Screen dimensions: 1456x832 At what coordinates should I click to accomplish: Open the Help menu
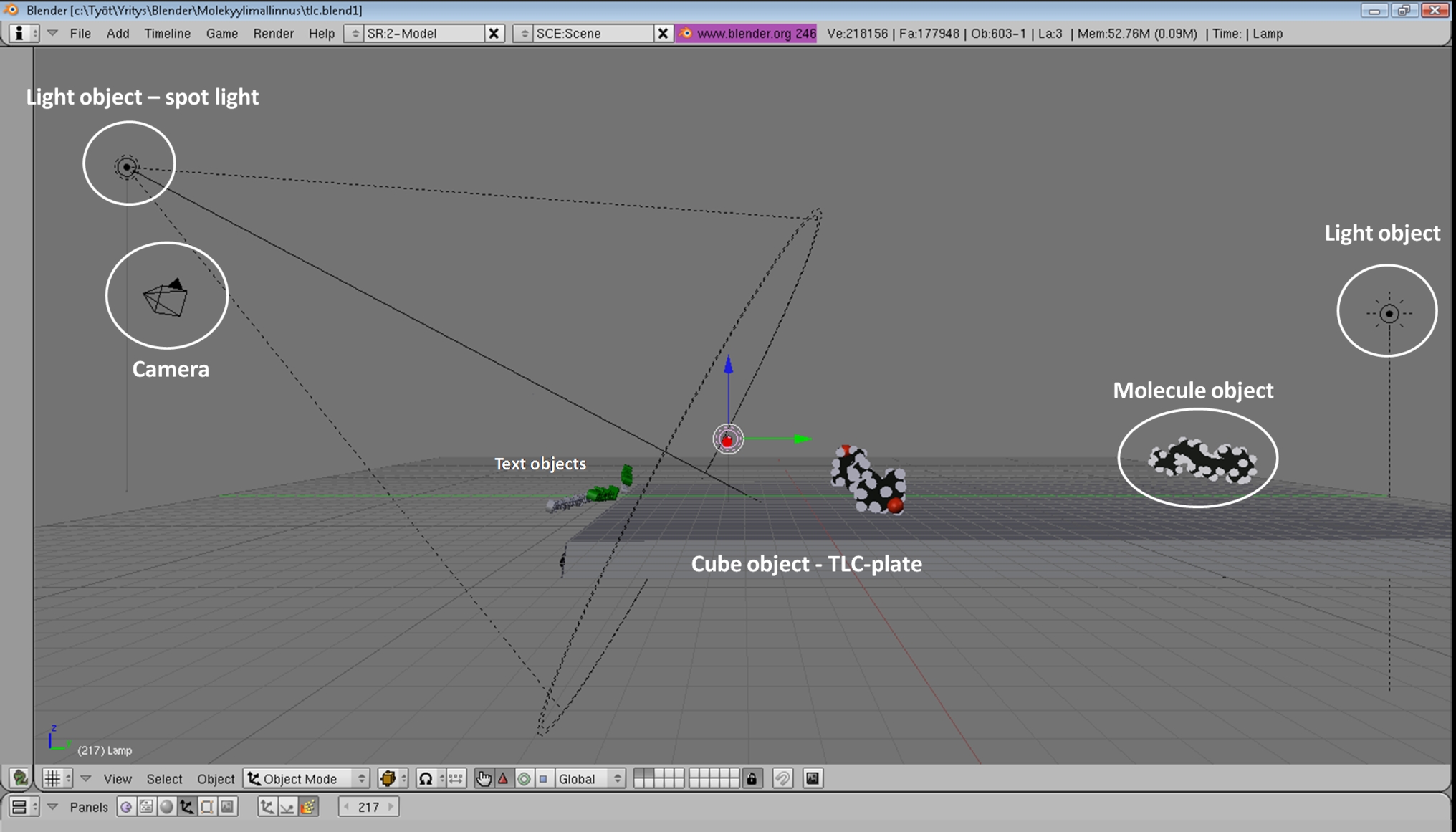(x=322, y=34)
